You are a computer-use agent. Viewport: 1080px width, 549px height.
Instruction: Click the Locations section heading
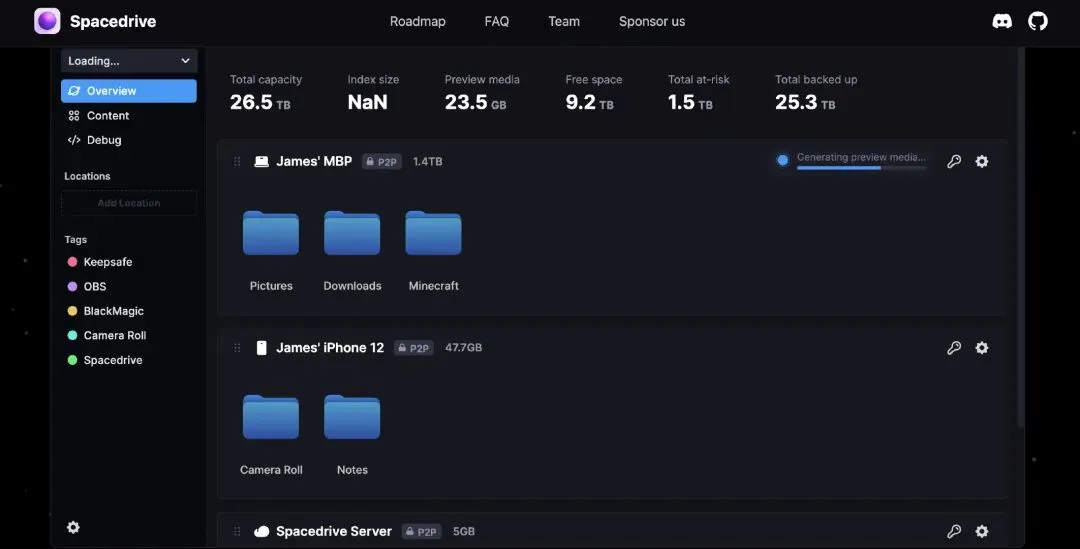point(87,176)
